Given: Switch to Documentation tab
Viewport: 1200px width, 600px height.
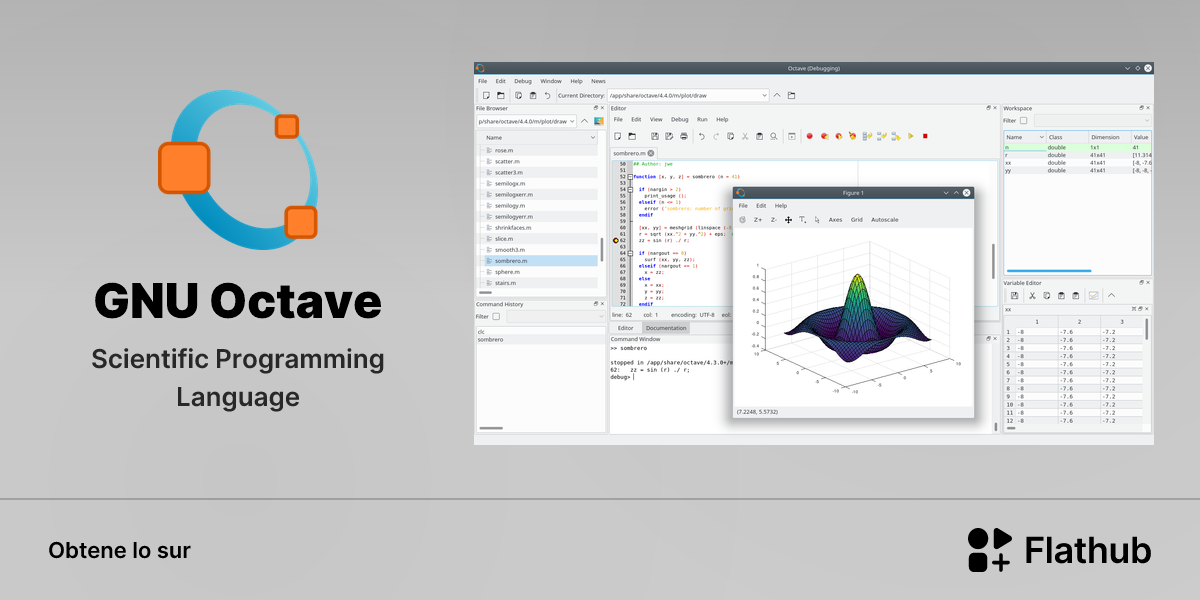Looking at the screenshot, I should [x=665, y=327].
